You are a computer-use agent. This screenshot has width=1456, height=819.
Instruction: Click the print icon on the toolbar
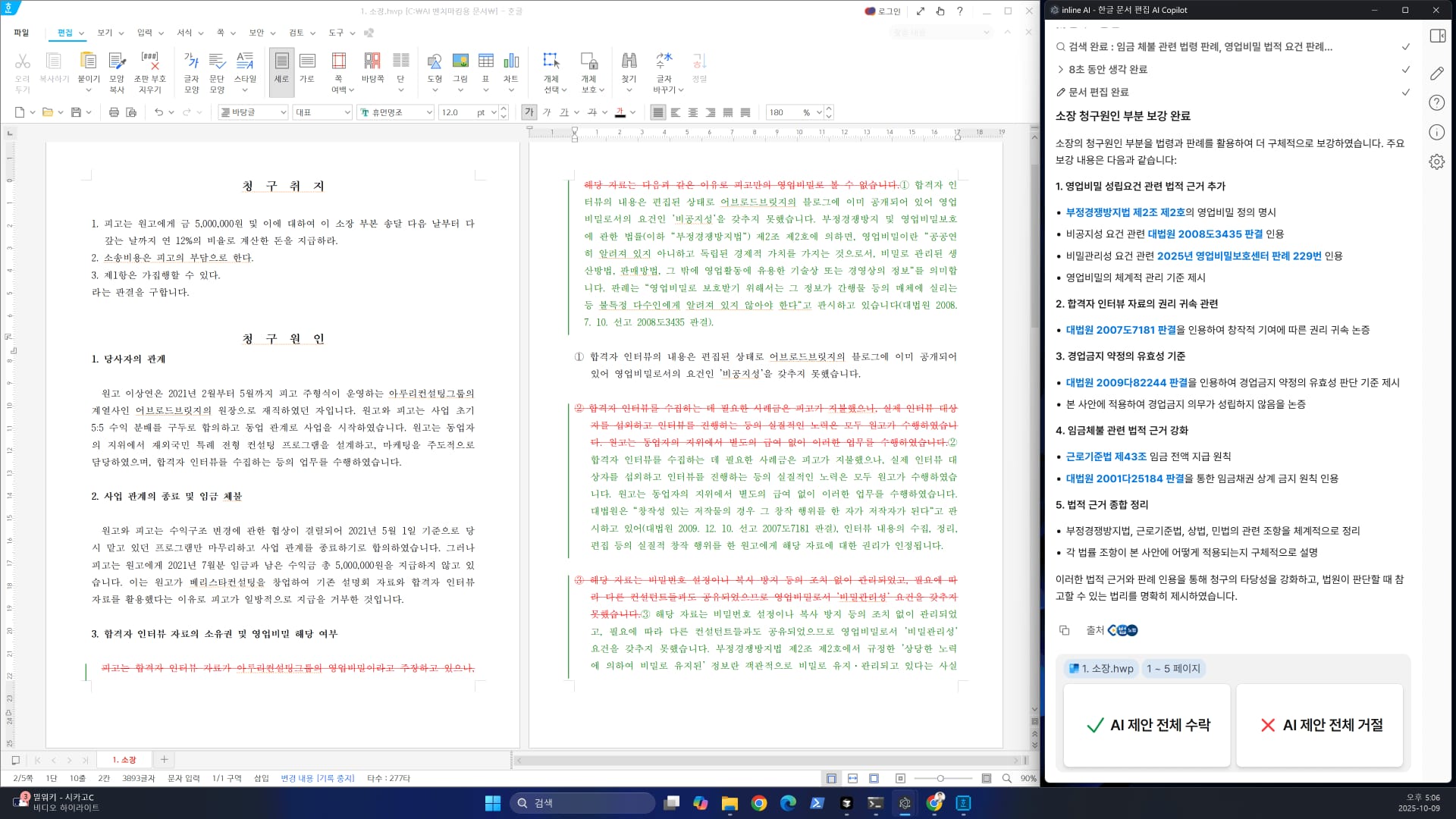click(x=112, y=111)
